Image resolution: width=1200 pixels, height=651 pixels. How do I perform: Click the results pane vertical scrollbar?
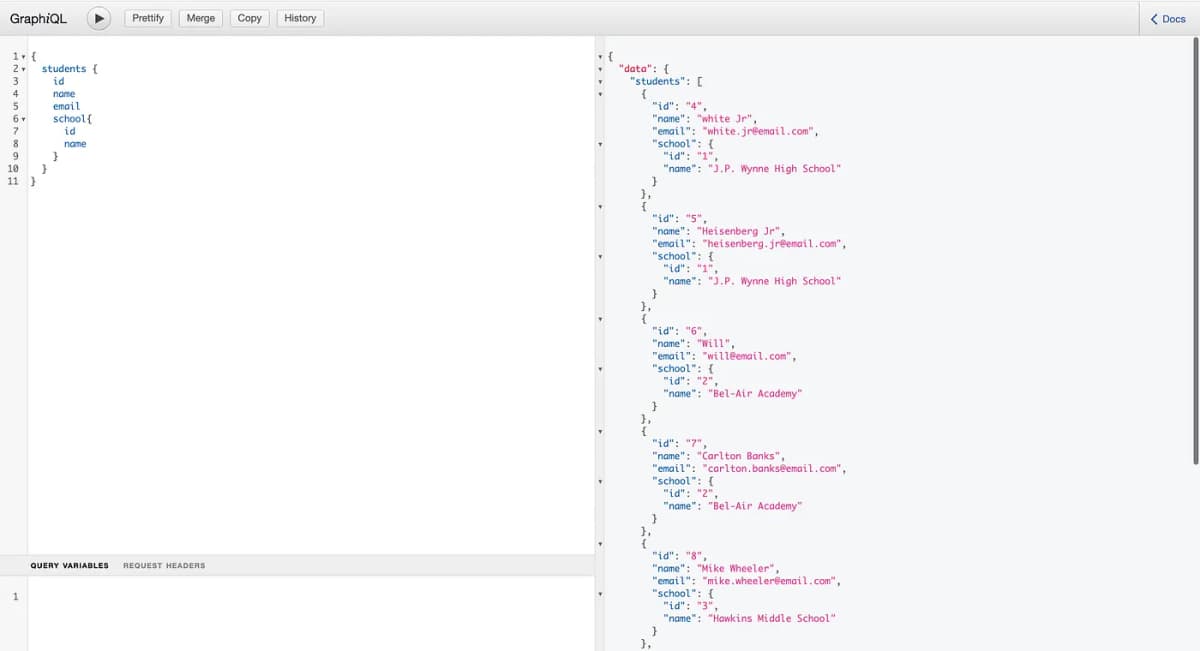pos(1195,250)
